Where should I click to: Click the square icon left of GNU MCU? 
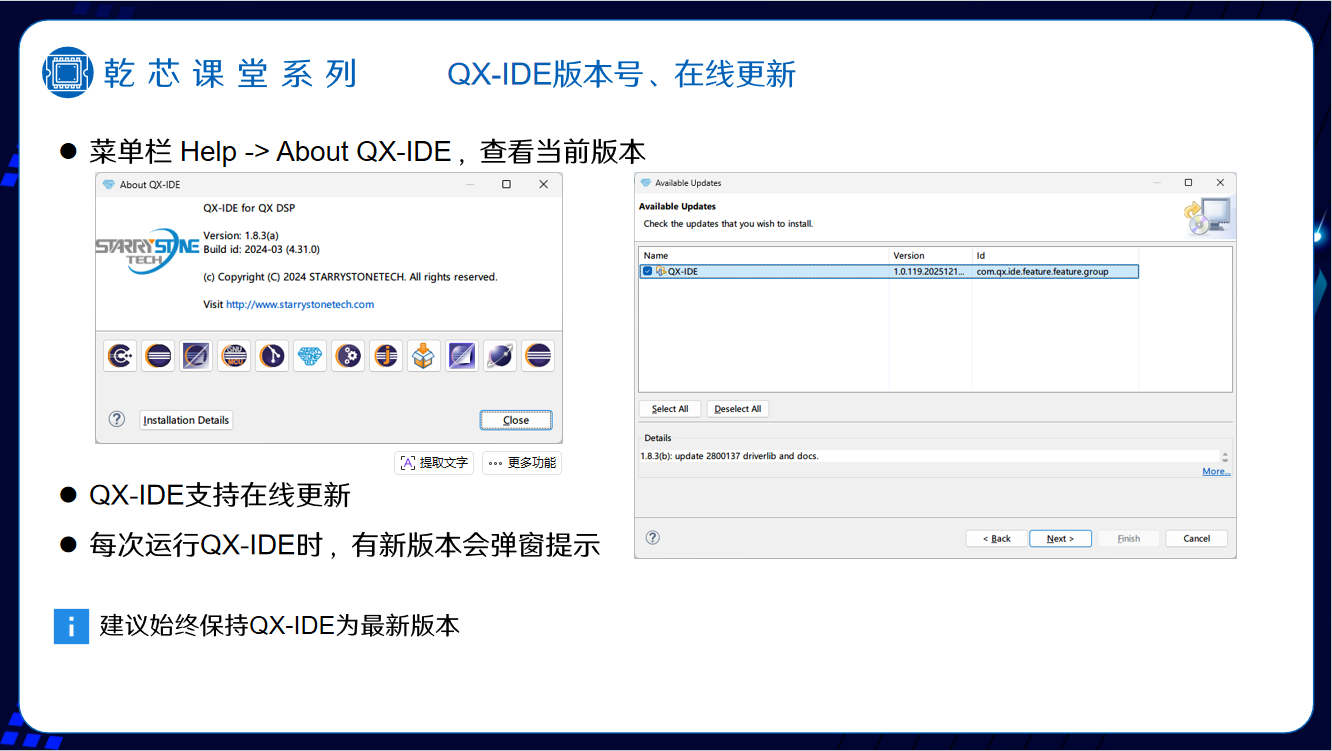196,356
